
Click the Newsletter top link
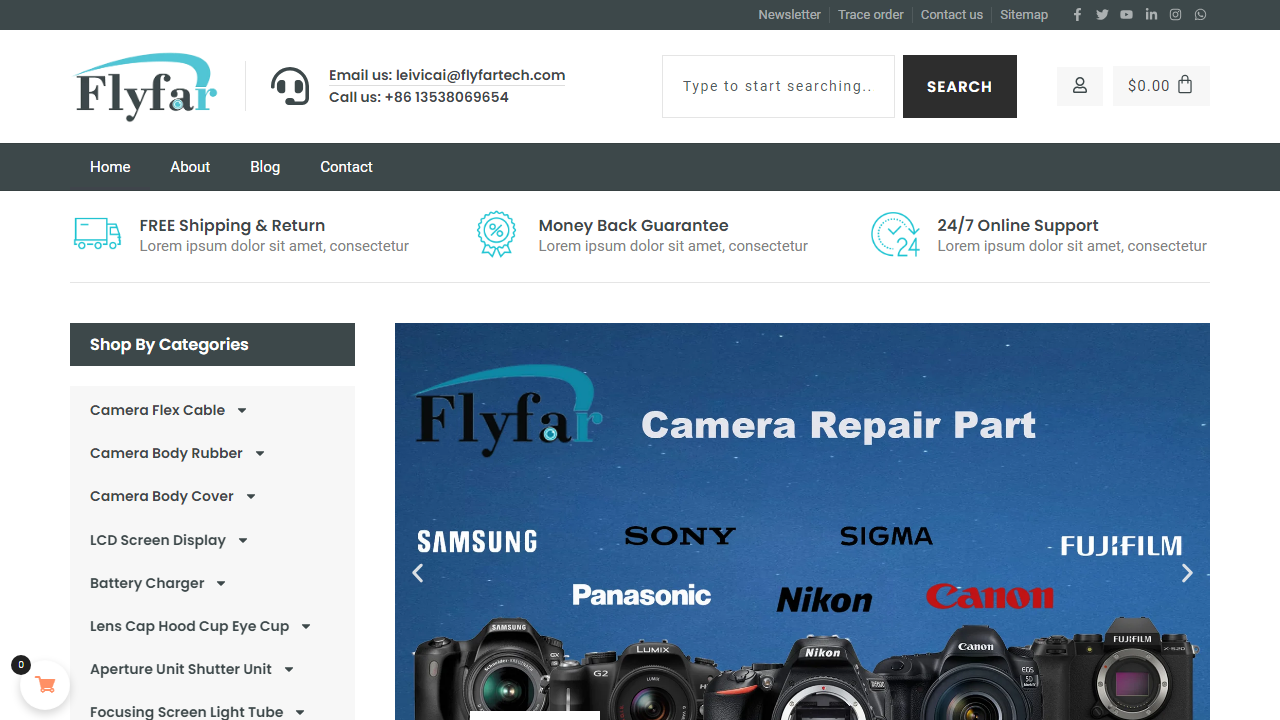click(x=789, y=15)
